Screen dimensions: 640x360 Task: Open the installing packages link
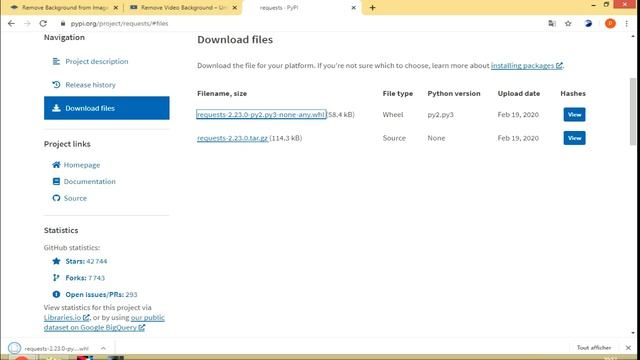(527, 65)
